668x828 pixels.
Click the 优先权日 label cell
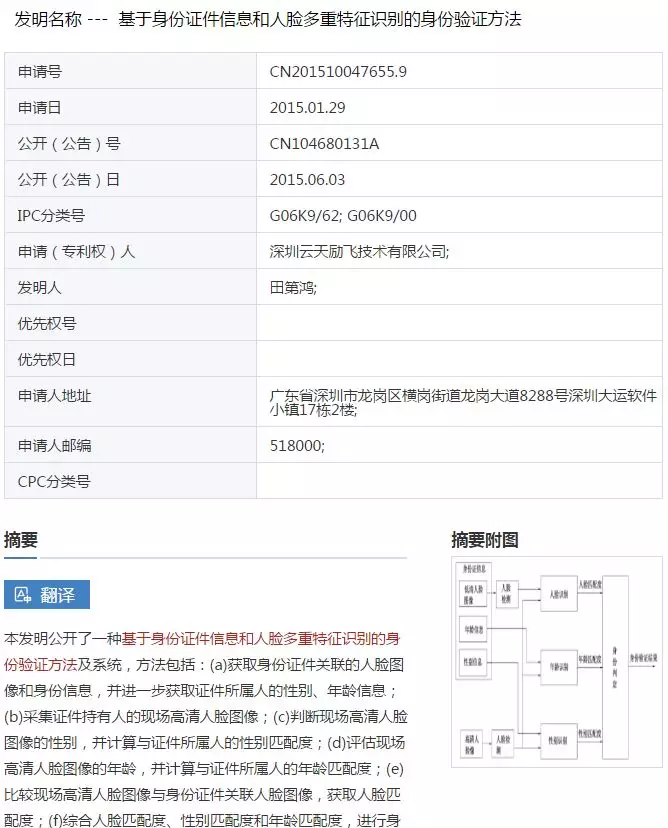(x=130, y=358)
